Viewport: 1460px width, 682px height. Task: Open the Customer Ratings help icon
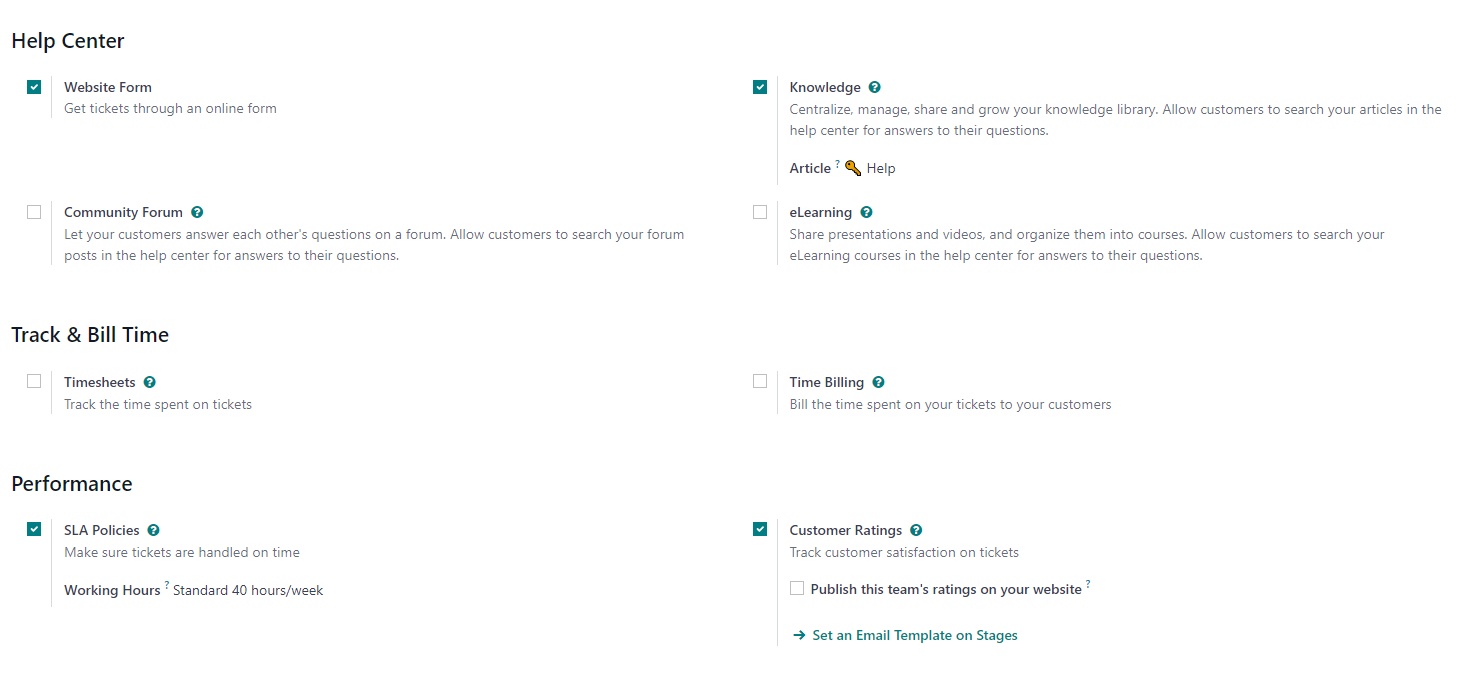click(x=916, y=530)
